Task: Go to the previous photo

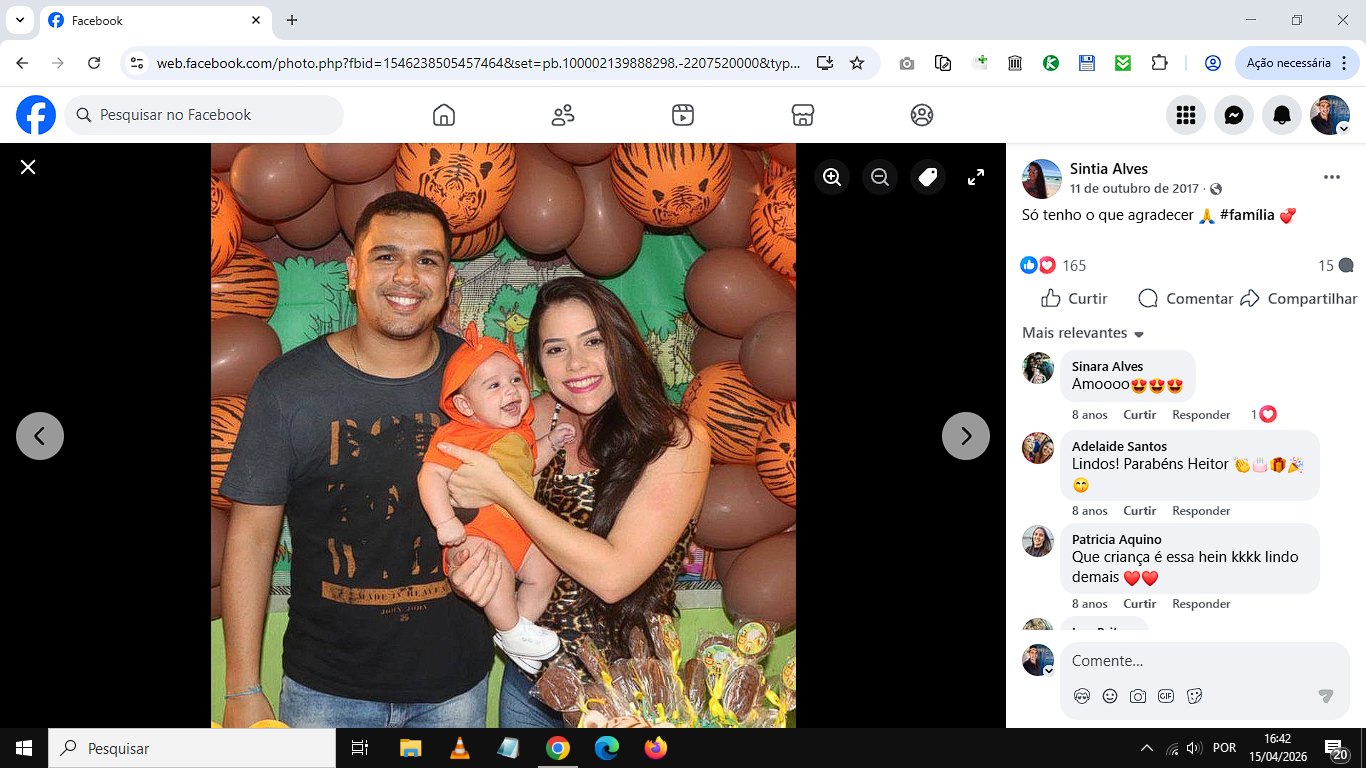Action: pos(40,436)
